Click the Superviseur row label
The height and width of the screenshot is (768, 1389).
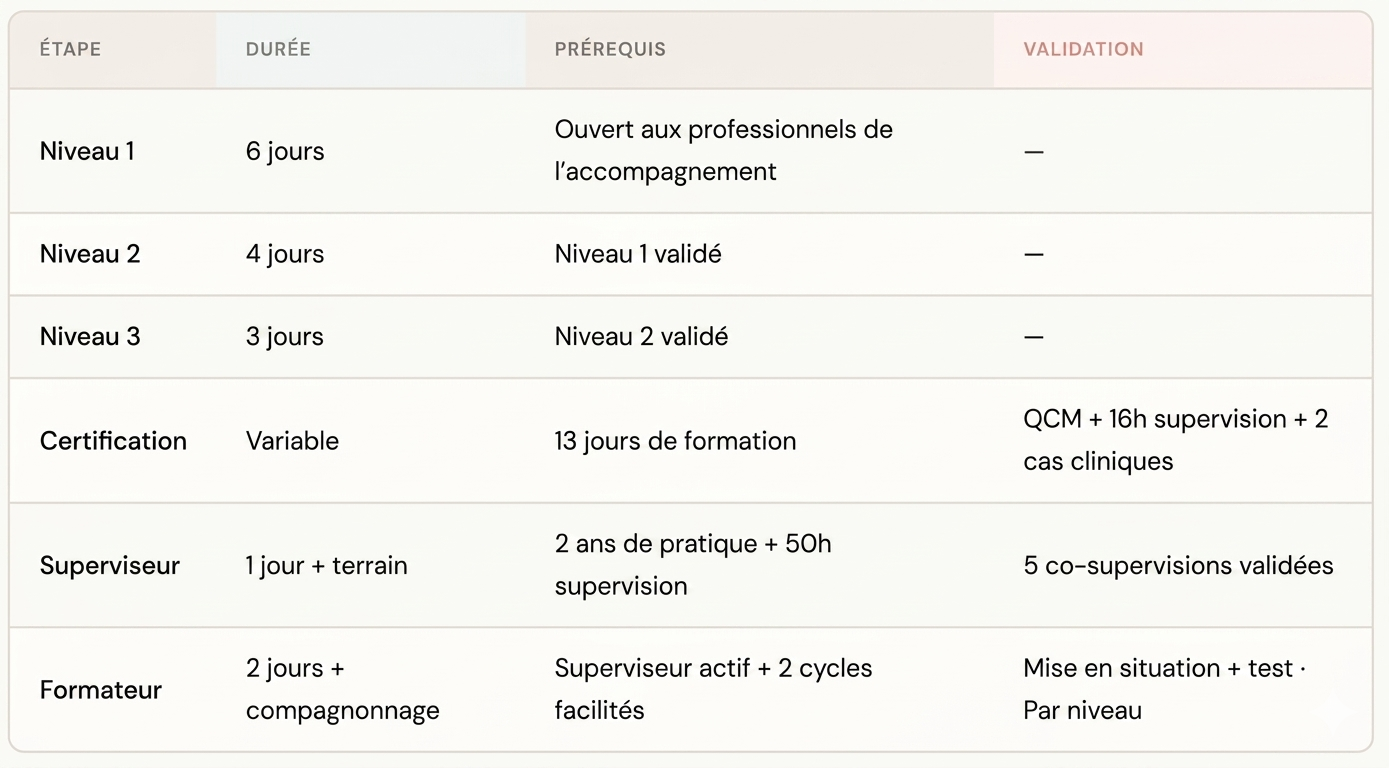[x=110, y=565]
